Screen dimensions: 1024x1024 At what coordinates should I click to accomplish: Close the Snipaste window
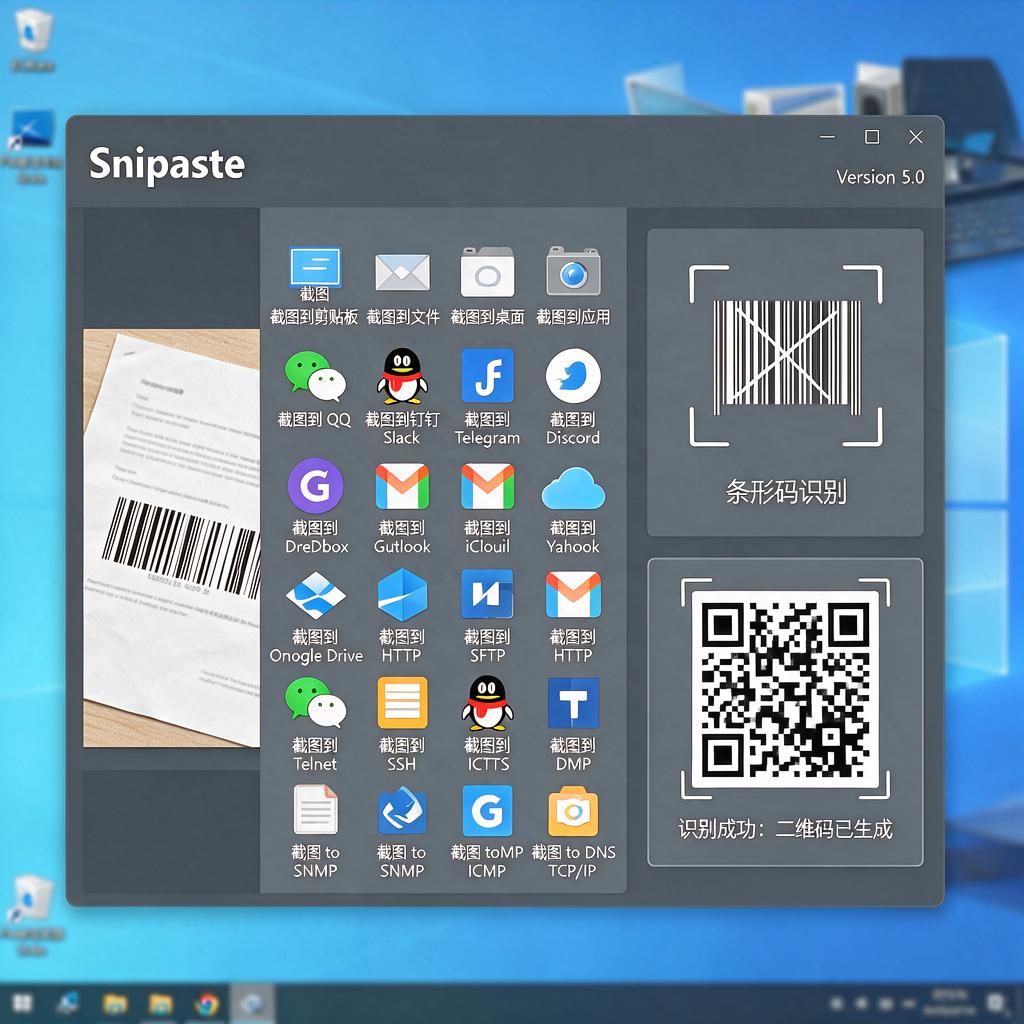coord(916,136)
